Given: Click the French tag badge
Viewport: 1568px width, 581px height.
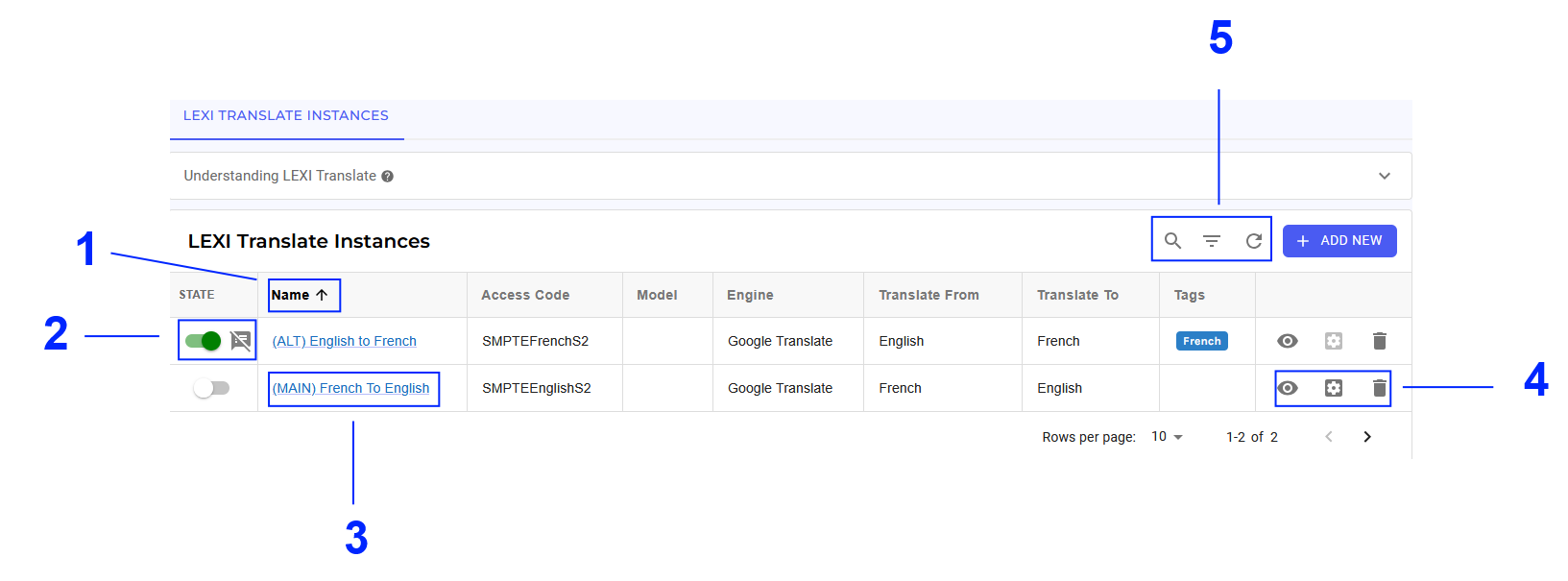Looking at the screenshot, I should (x=1202, y=341).
